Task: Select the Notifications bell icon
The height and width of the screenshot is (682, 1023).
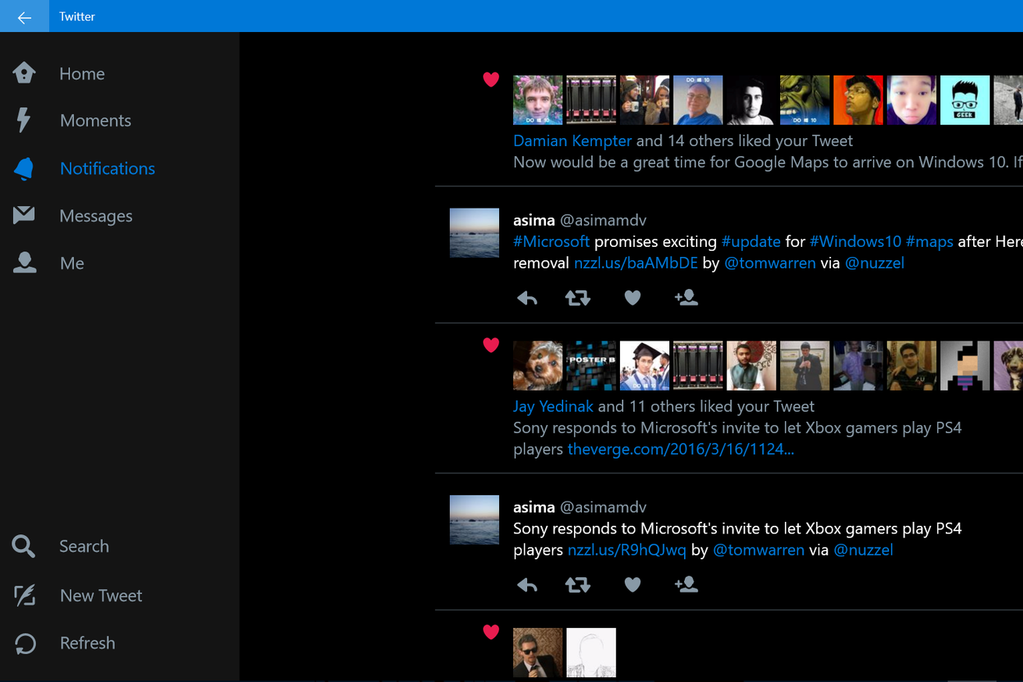Action: 24,169
